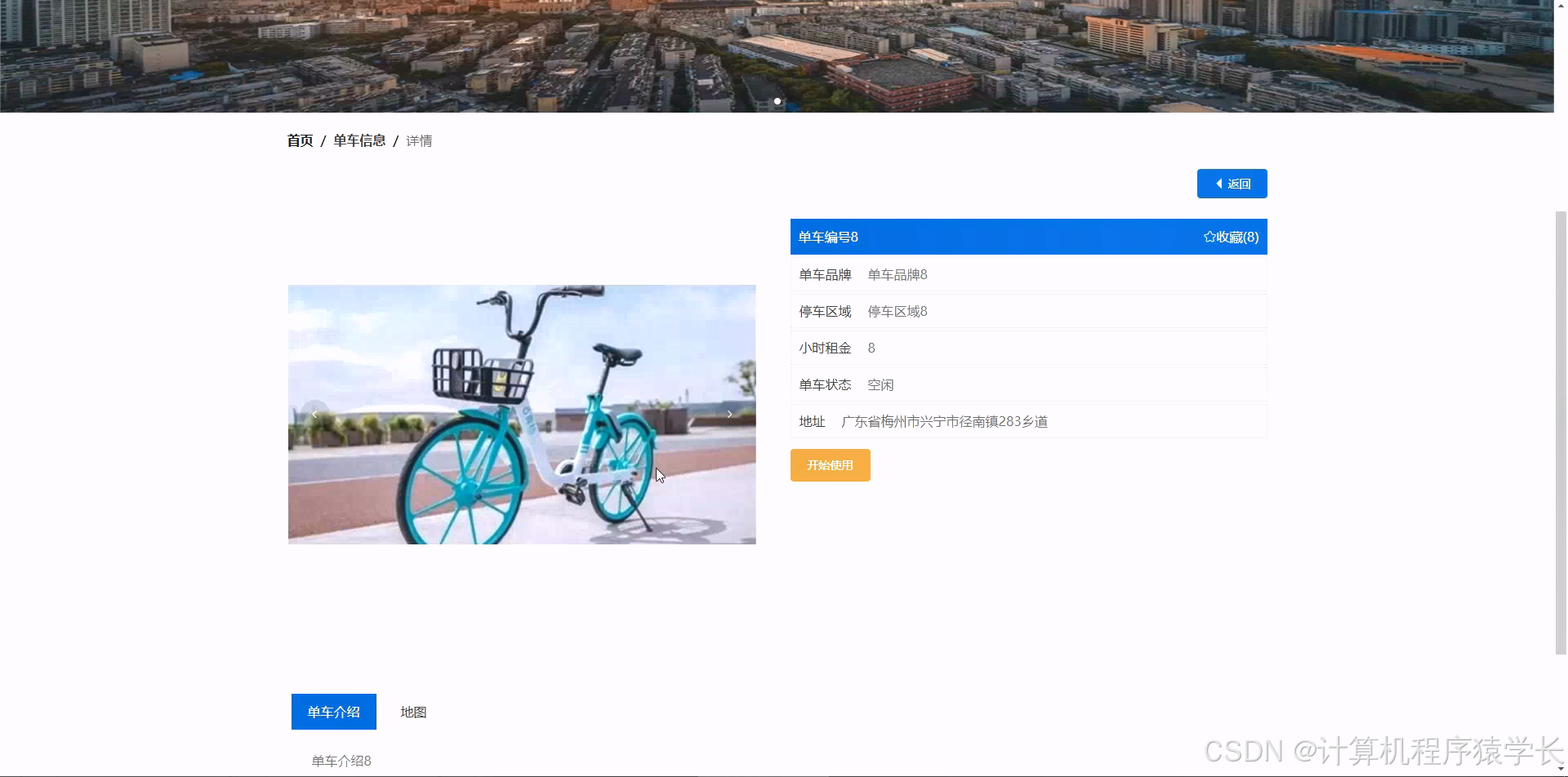Toggle the 单车状态 空闲 row
The image size is (1568, 777).
point(1028,384)
